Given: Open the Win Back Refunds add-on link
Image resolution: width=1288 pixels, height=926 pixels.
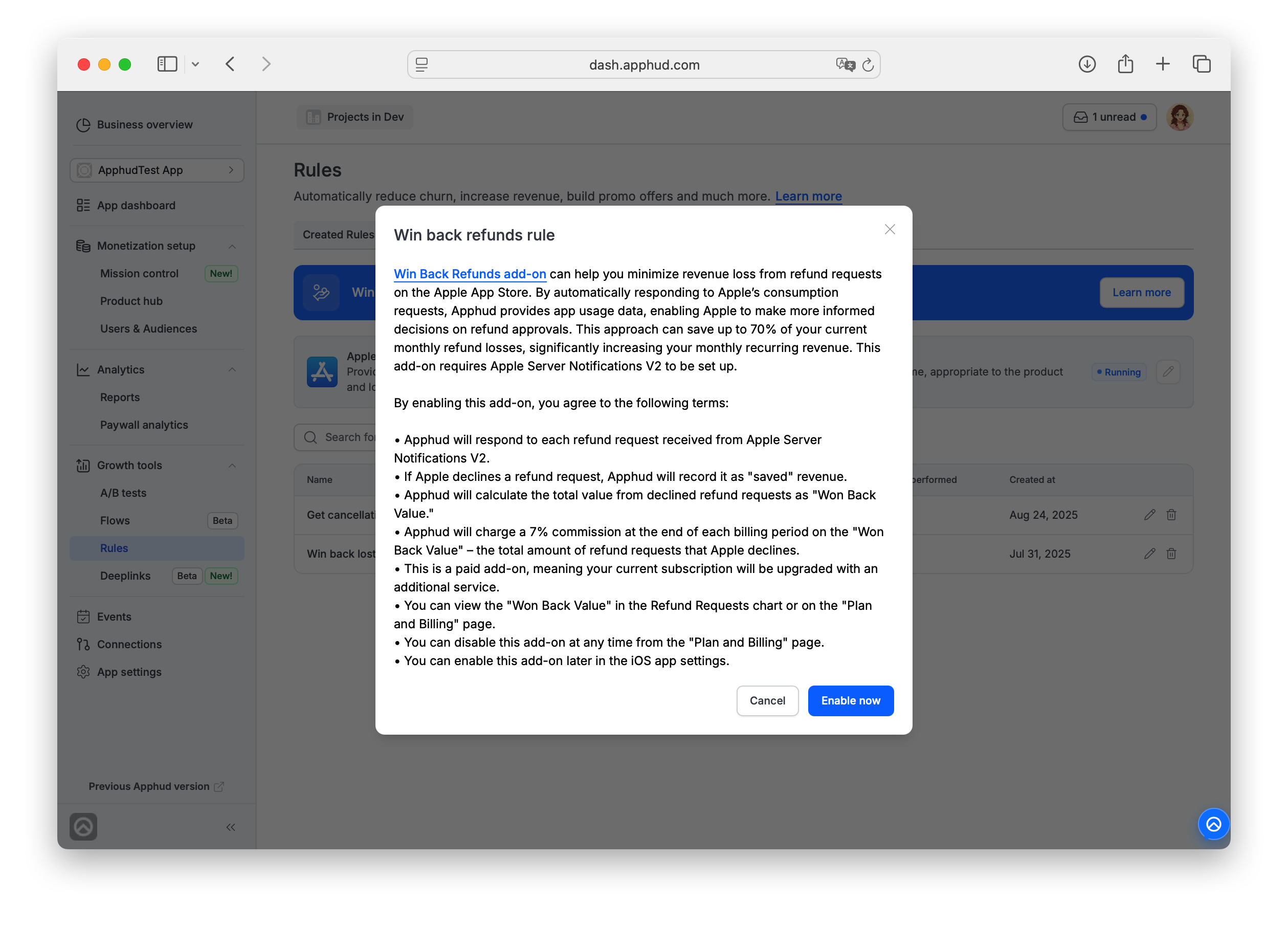Looking at the screenshot, I should (x=470, y=274).
